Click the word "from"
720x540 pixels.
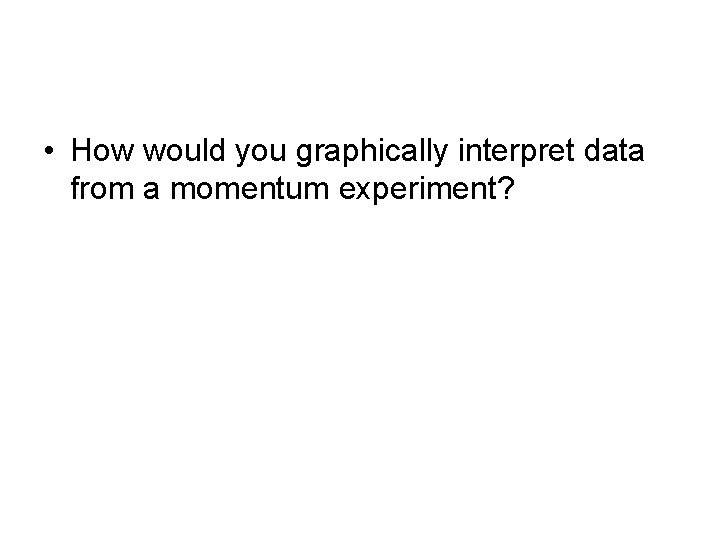point(101,188)
